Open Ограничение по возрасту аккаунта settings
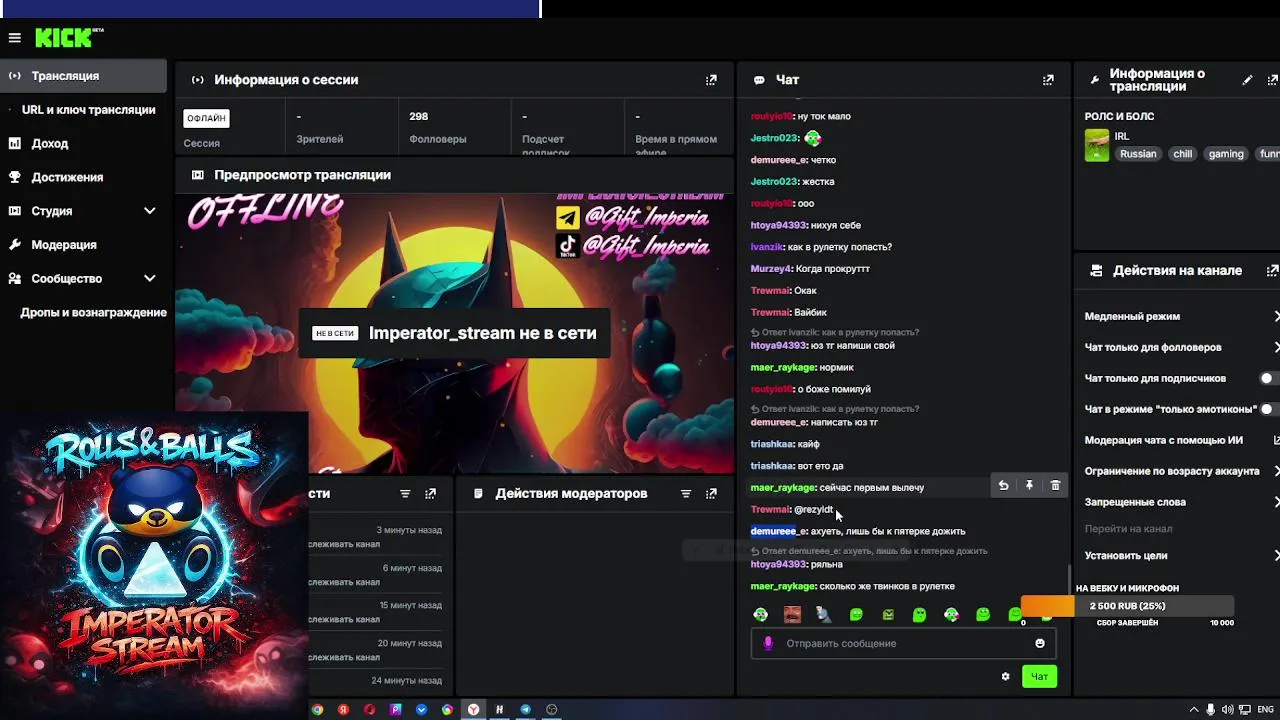 tap(1180, 472)
